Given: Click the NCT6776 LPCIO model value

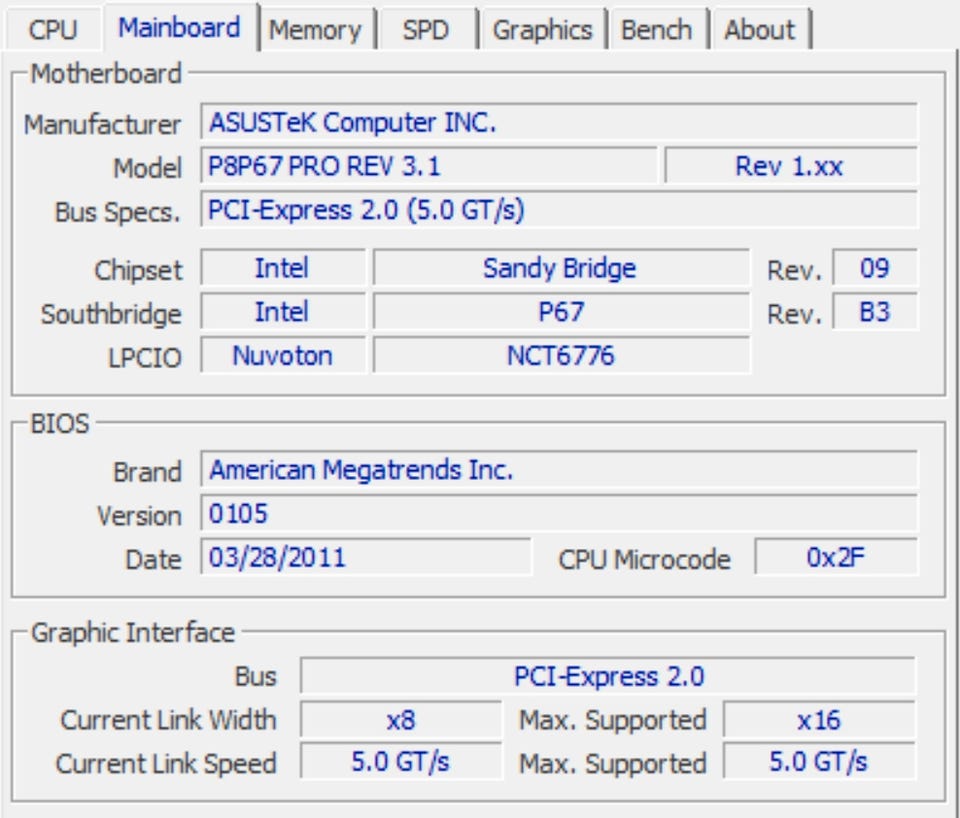Looking at the screenshot, I should (x=561, y=355).
